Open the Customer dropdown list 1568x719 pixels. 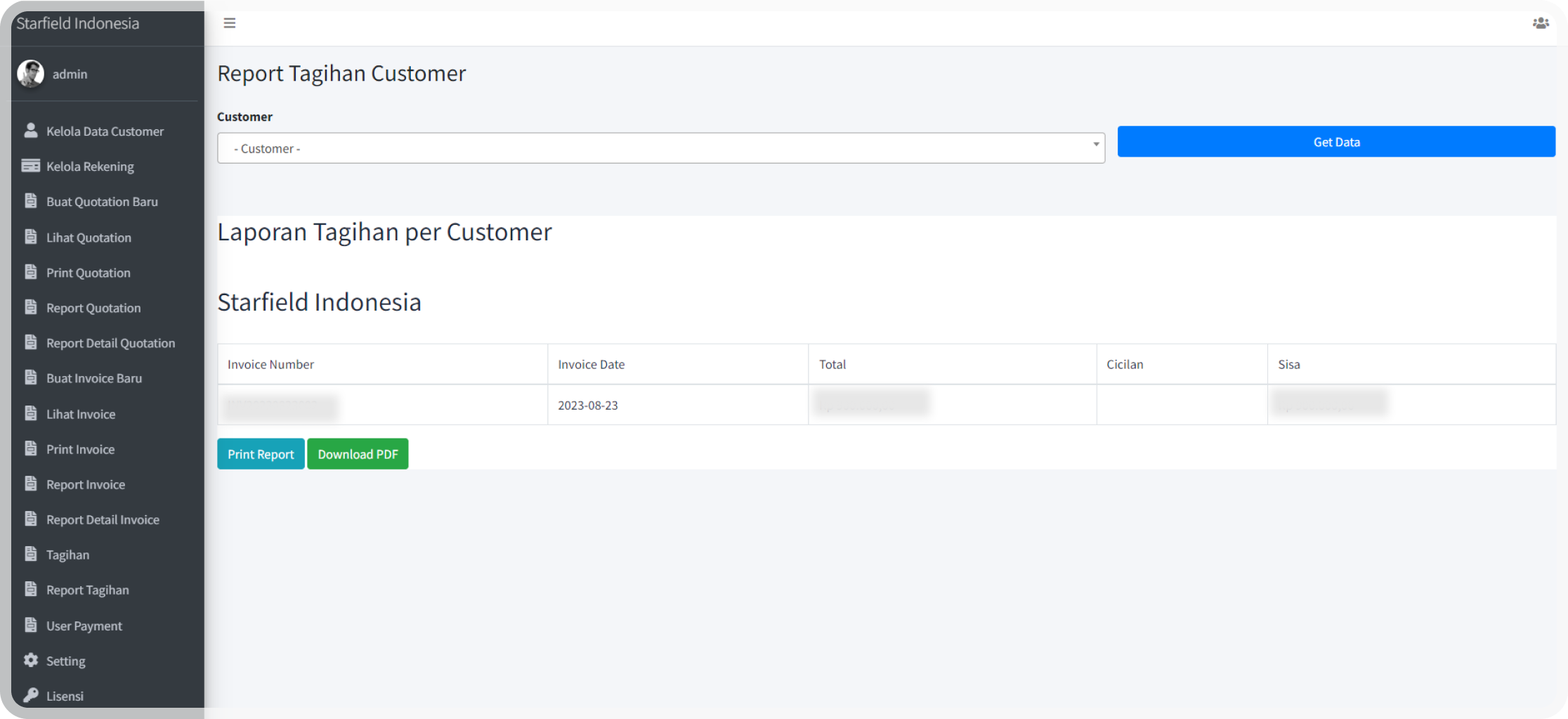(660, 148)
